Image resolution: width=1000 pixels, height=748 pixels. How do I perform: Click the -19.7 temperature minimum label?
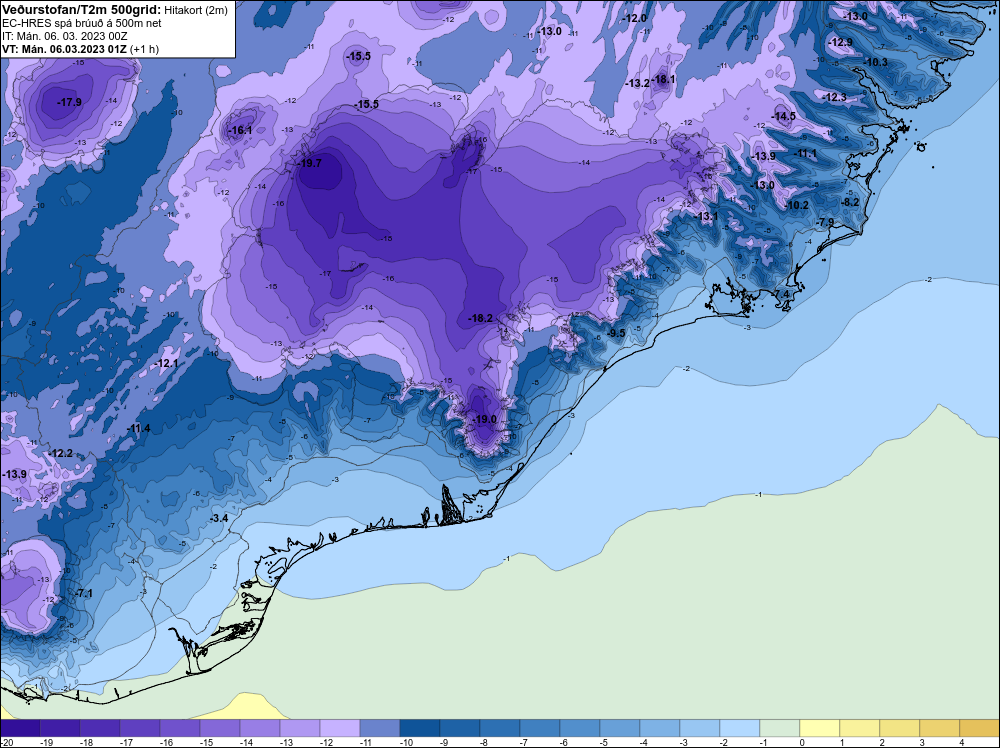311,163
